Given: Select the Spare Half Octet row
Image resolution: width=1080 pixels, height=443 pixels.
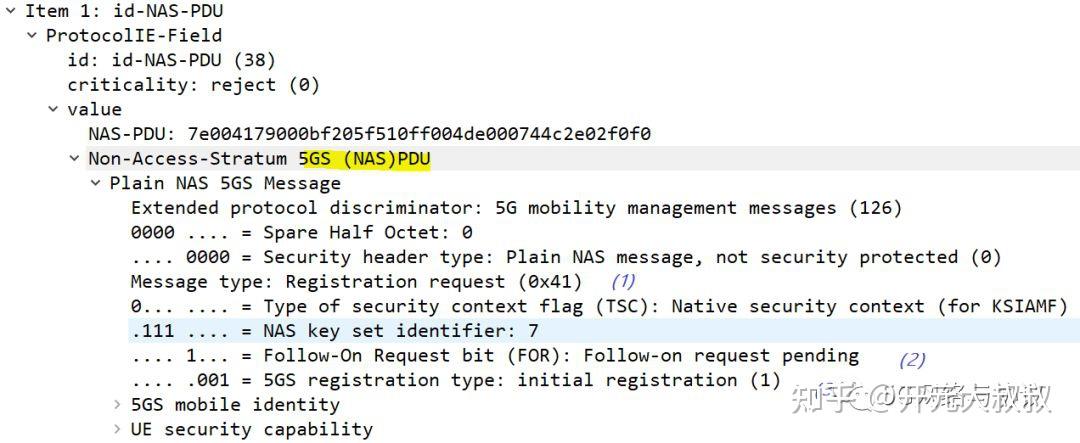Looking at the screenshot, I should (x=301, y=232).
